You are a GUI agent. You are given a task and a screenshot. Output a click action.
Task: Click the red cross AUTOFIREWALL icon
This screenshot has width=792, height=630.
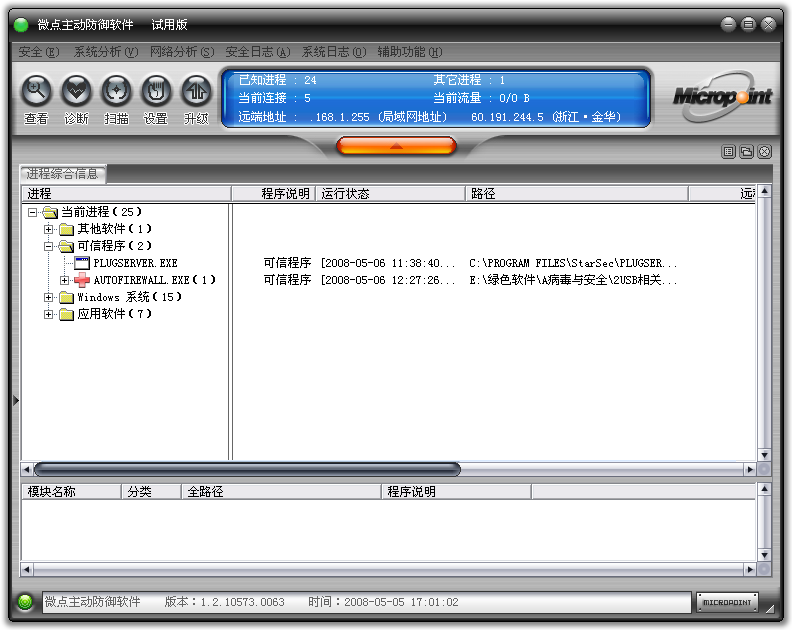coord(81,280)
